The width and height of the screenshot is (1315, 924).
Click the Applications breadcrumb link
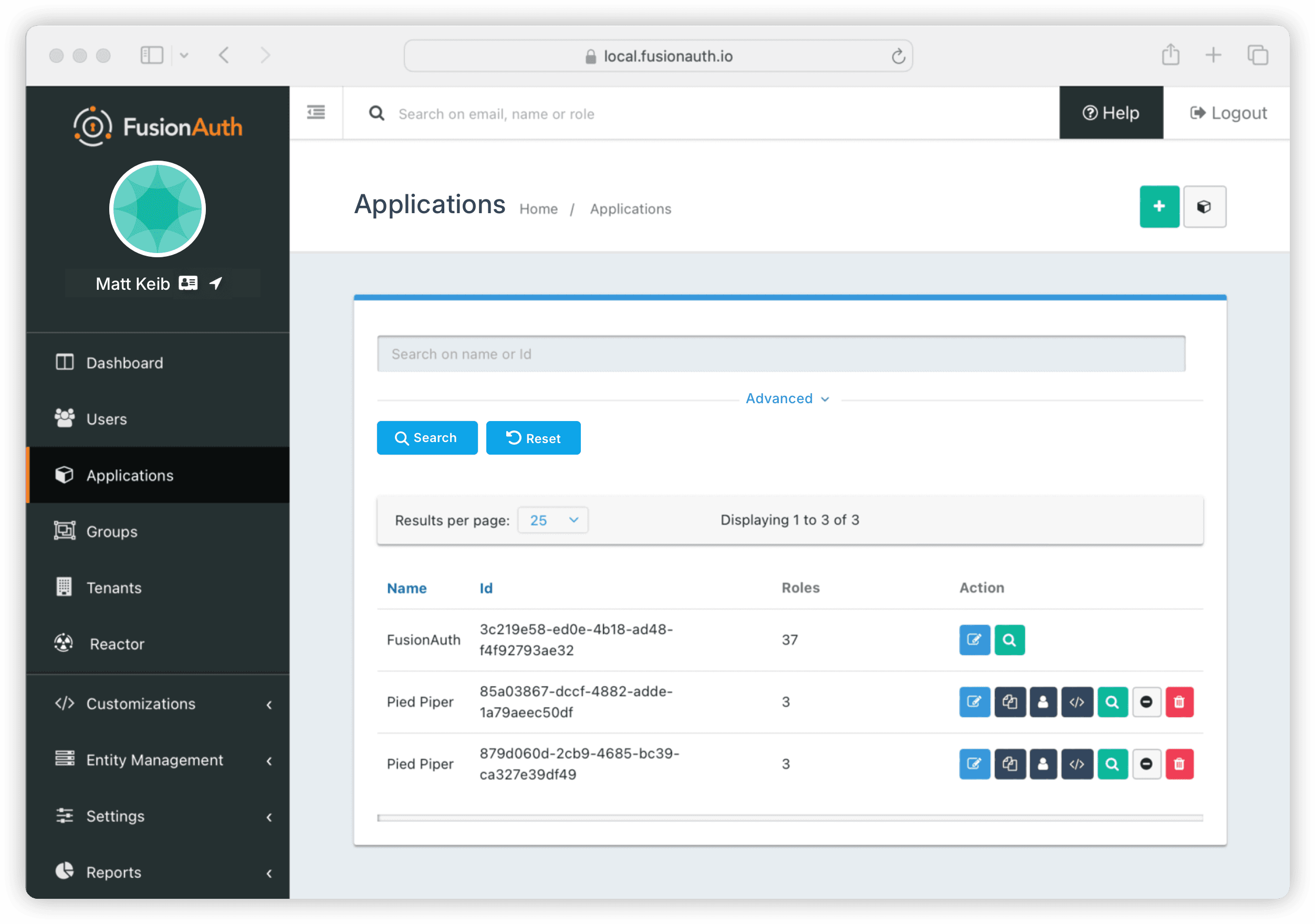pos(631,209)
